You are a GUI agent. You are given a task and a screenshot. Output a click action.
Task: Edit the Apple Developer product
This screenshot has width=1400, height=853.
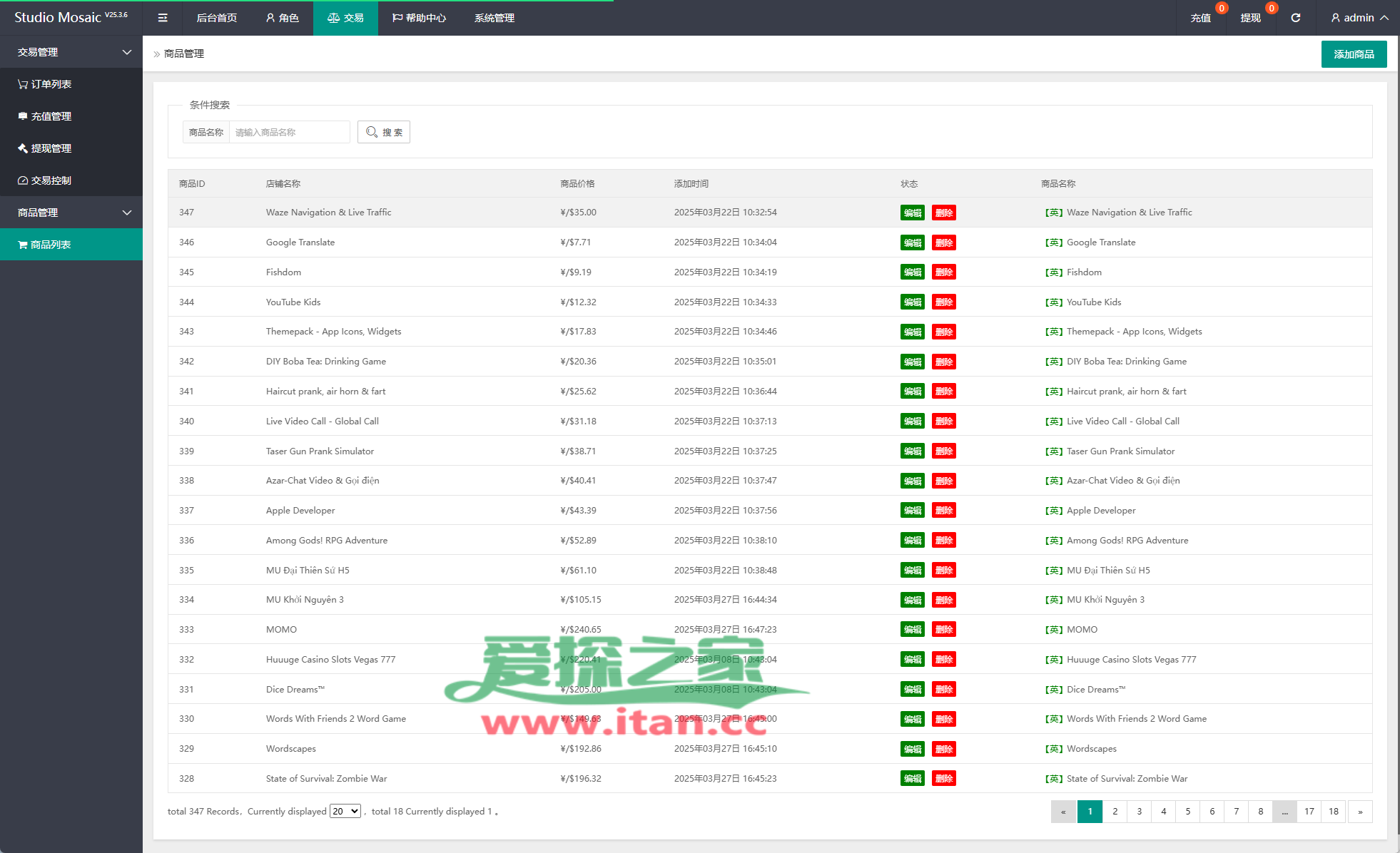point(913,511)
